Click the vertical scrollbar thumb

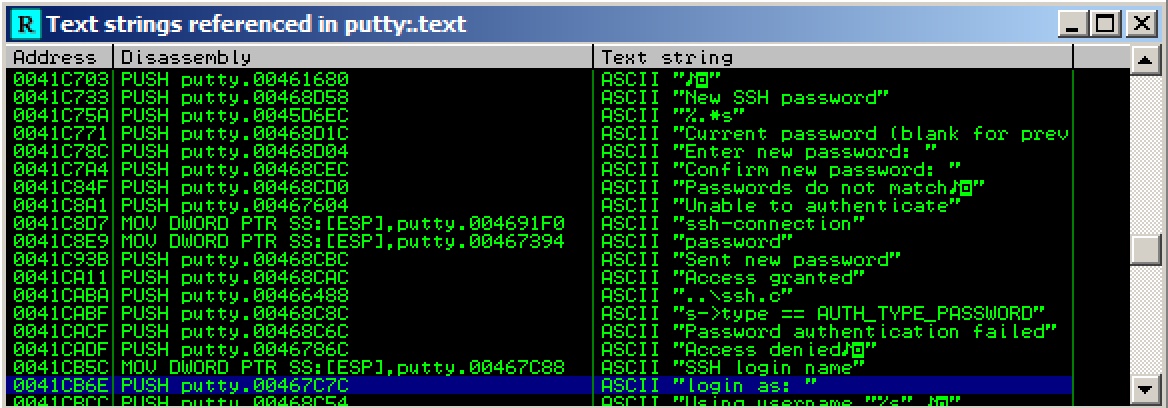coord(1145,249)
